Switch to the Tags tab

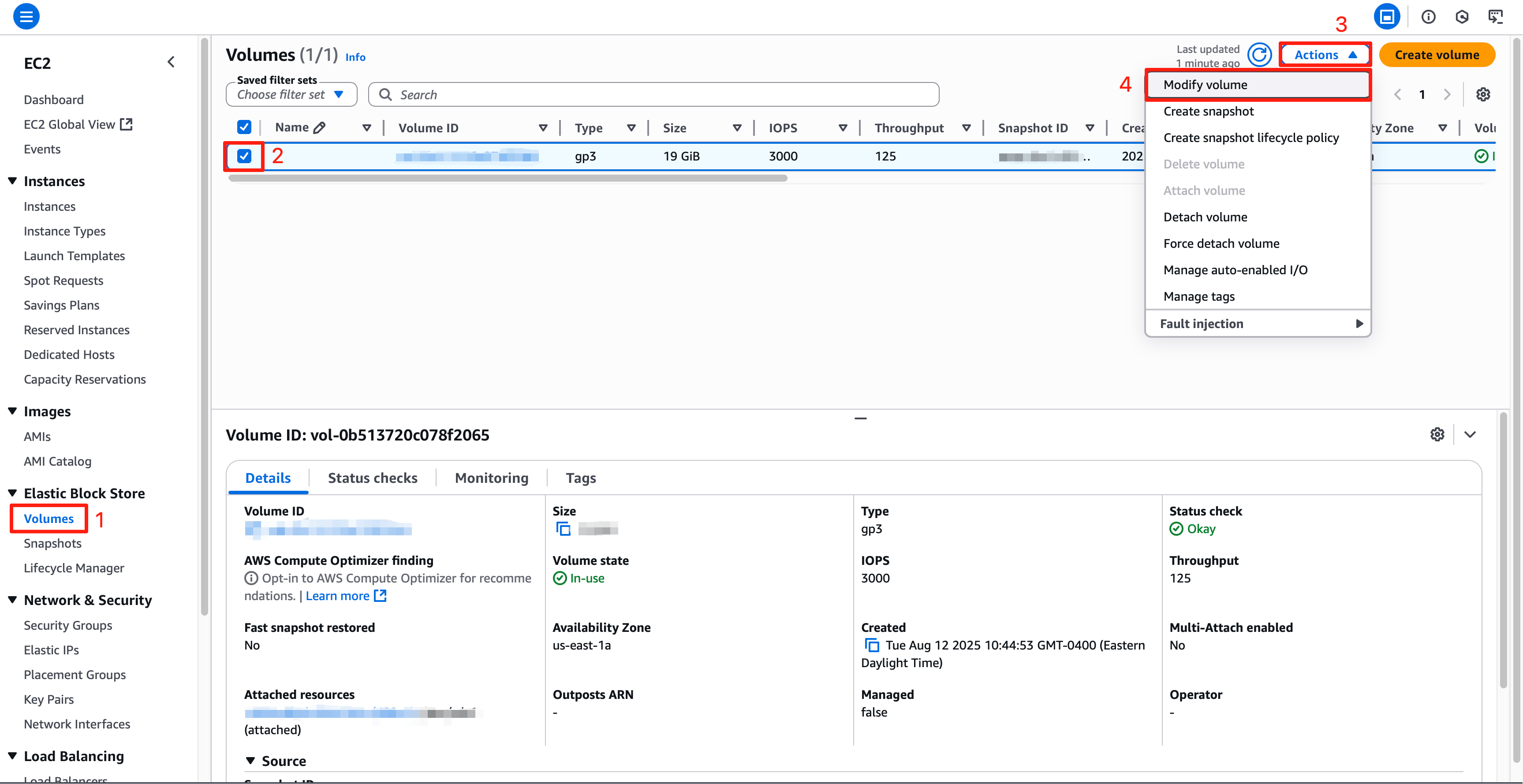point(581,478)
